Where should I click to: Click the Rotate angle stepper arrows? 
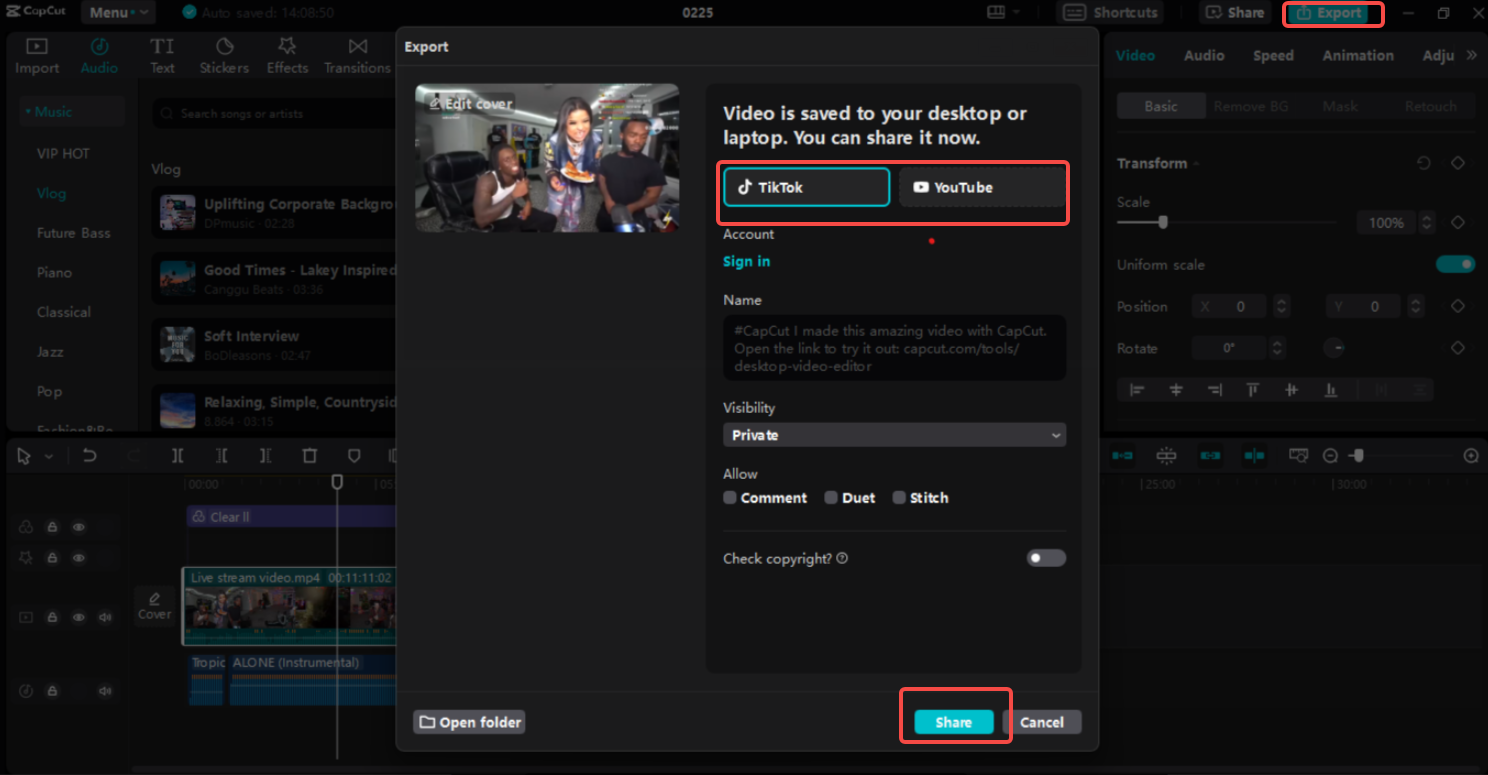1278,348
